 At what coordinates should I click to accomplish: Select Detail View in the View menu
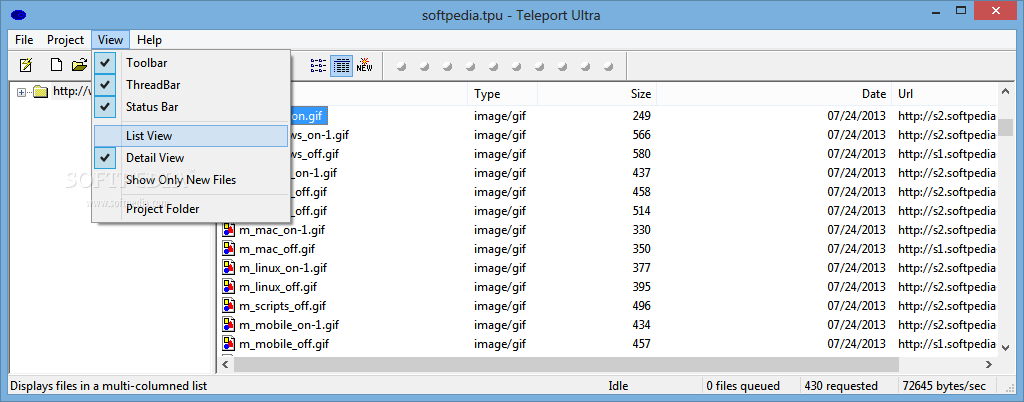191,158
